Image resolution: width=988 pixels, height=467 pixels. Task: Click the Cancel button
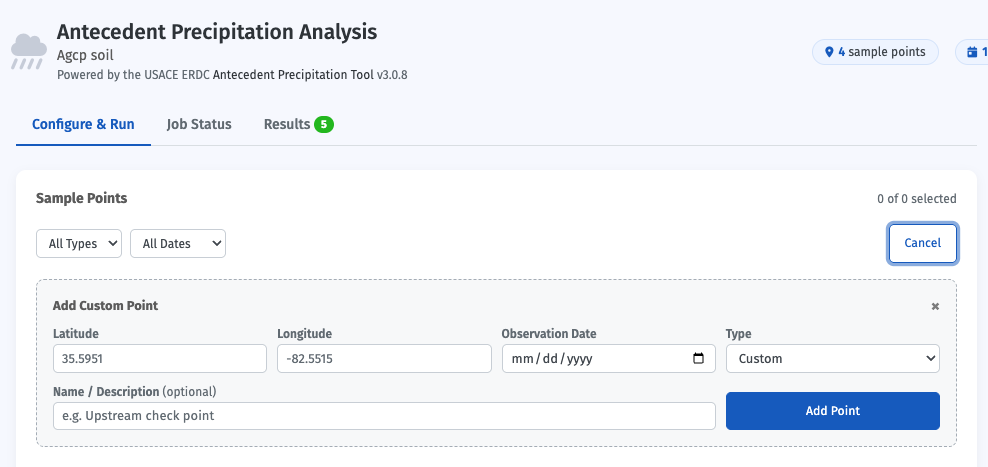[x=922, y=243]
